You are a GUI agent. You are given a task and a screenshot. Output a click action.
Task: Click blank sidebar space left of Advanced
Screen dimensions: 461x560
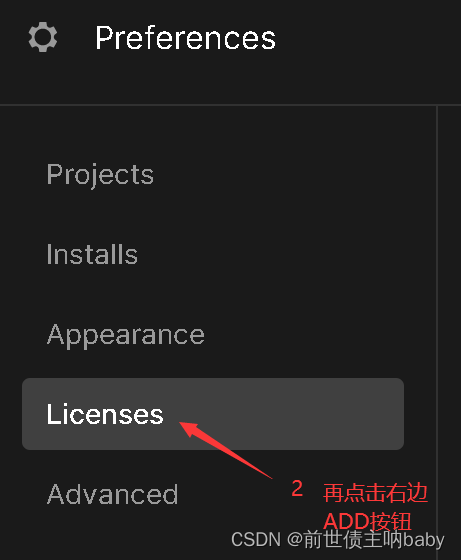(x=22, y=494)
